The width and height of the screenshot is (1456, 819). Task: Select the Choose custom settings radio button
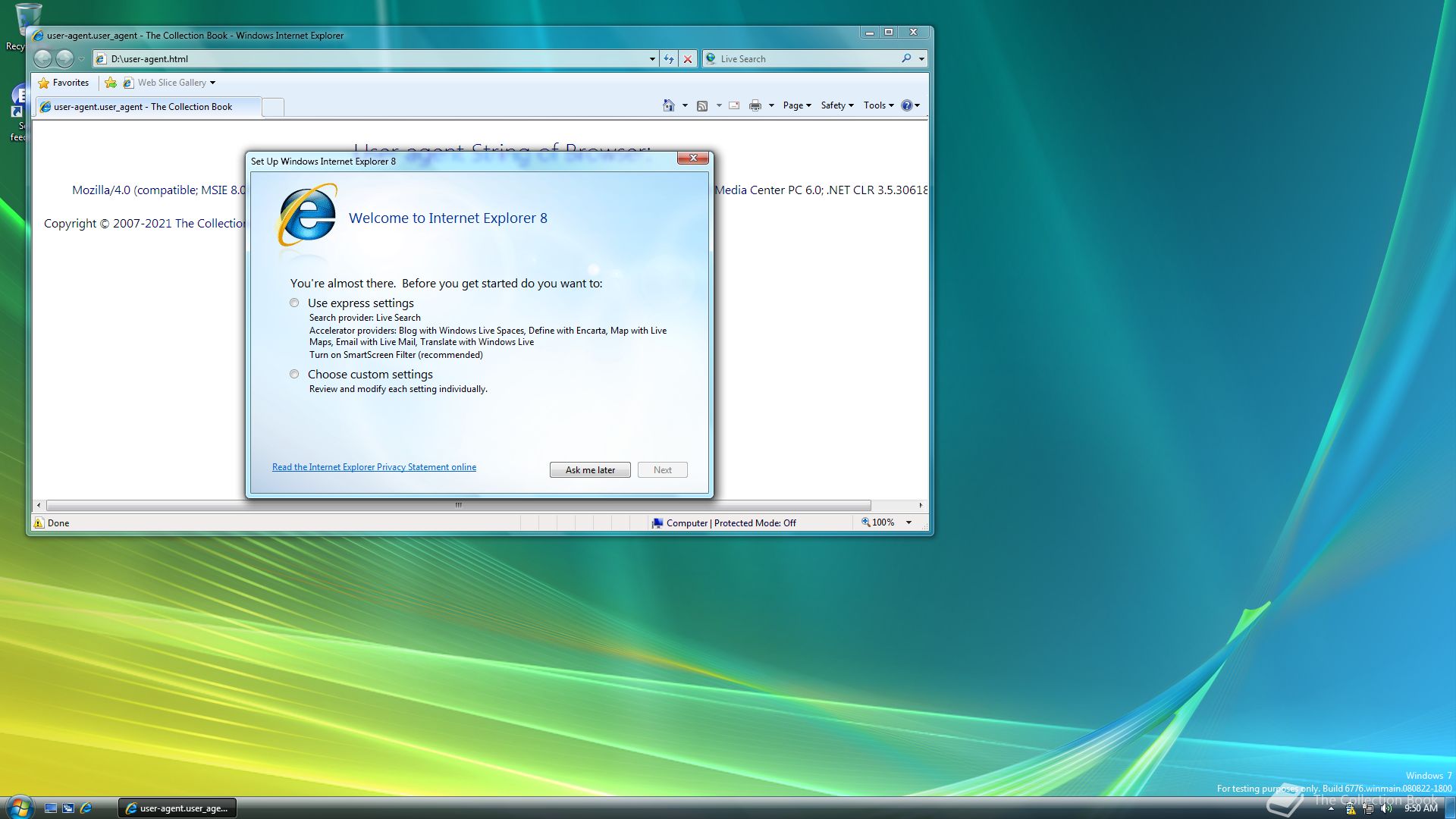pyautogui.click(x=294, y=375)
